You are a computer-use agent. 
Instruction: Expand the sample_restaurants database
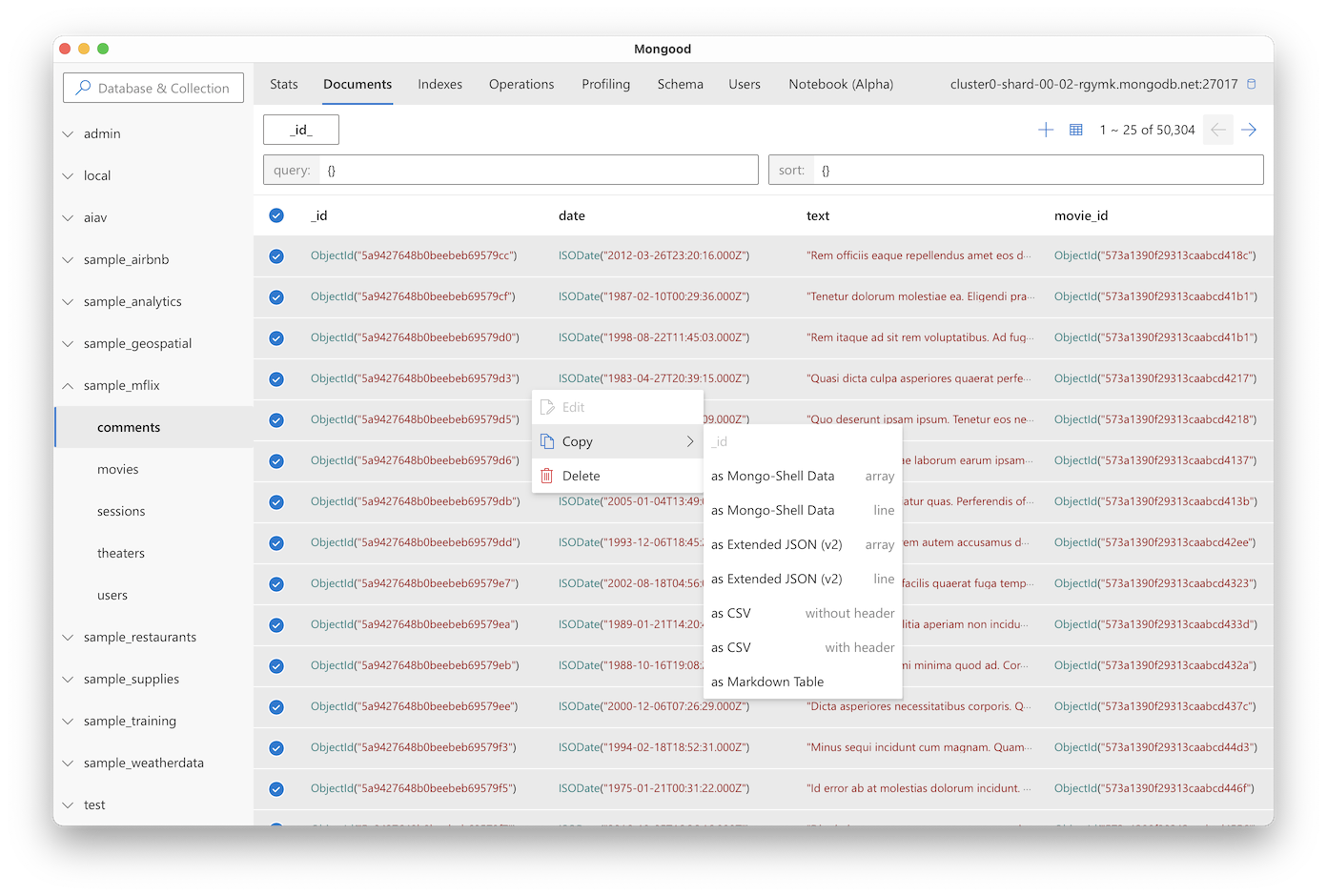(68, 637)
